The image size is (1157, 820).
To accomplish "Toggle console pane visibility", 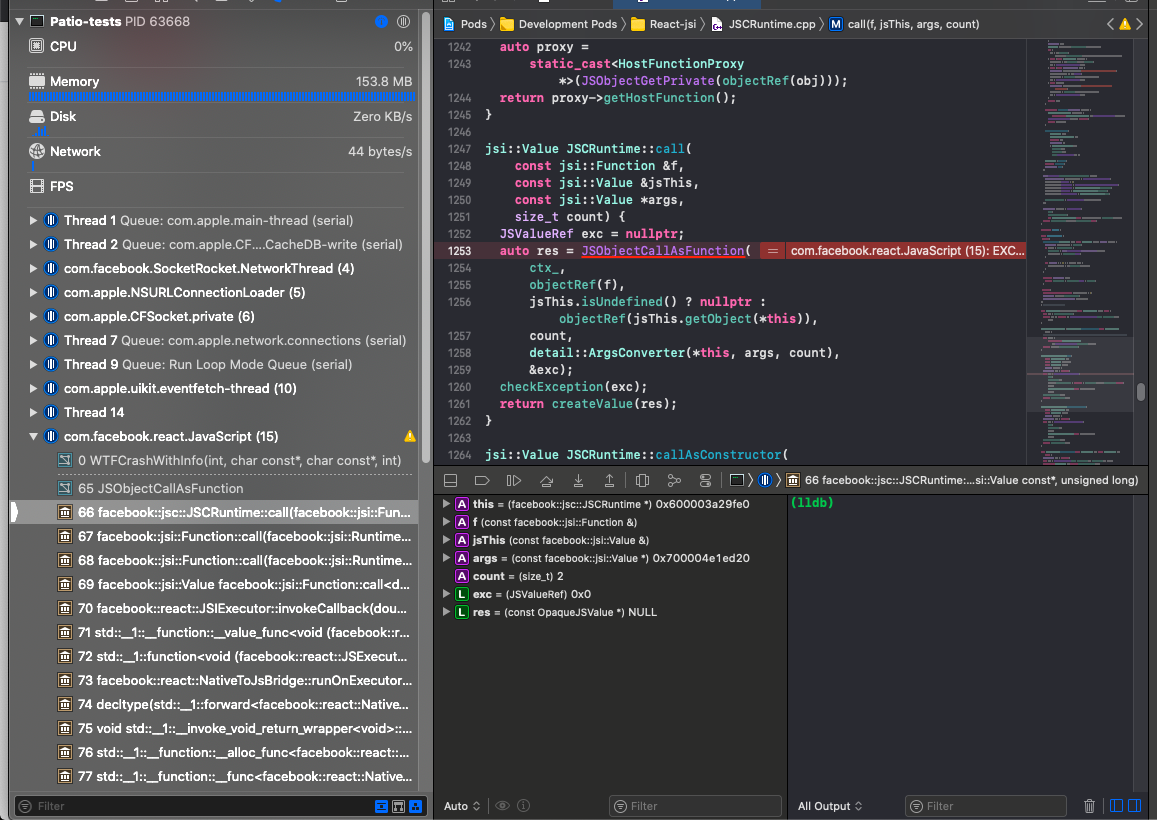I will 1135,805.
